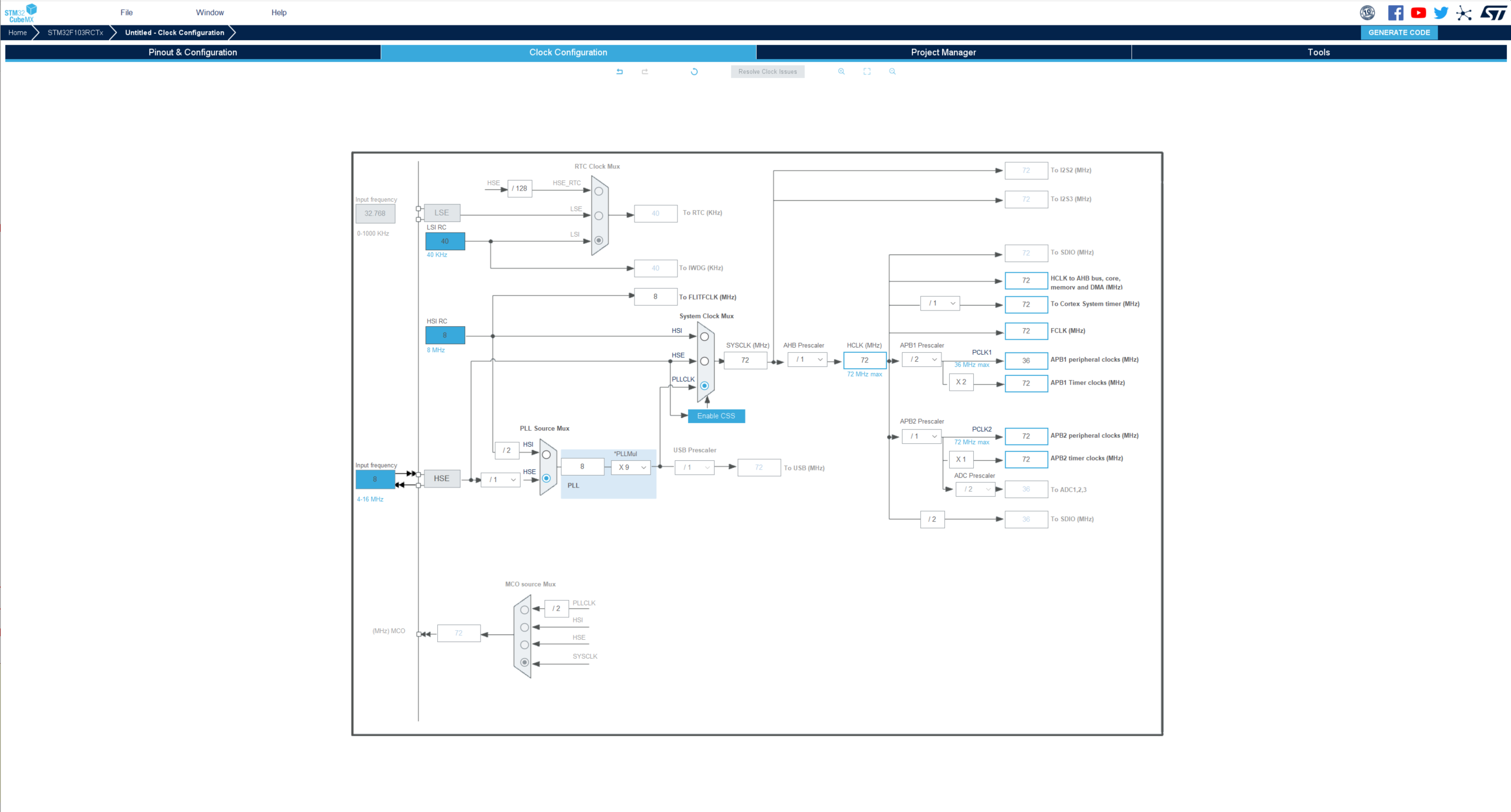Click the zoom in magnifier icon
The width and height of the screenshot is (1511, 812).
point(842,71)
